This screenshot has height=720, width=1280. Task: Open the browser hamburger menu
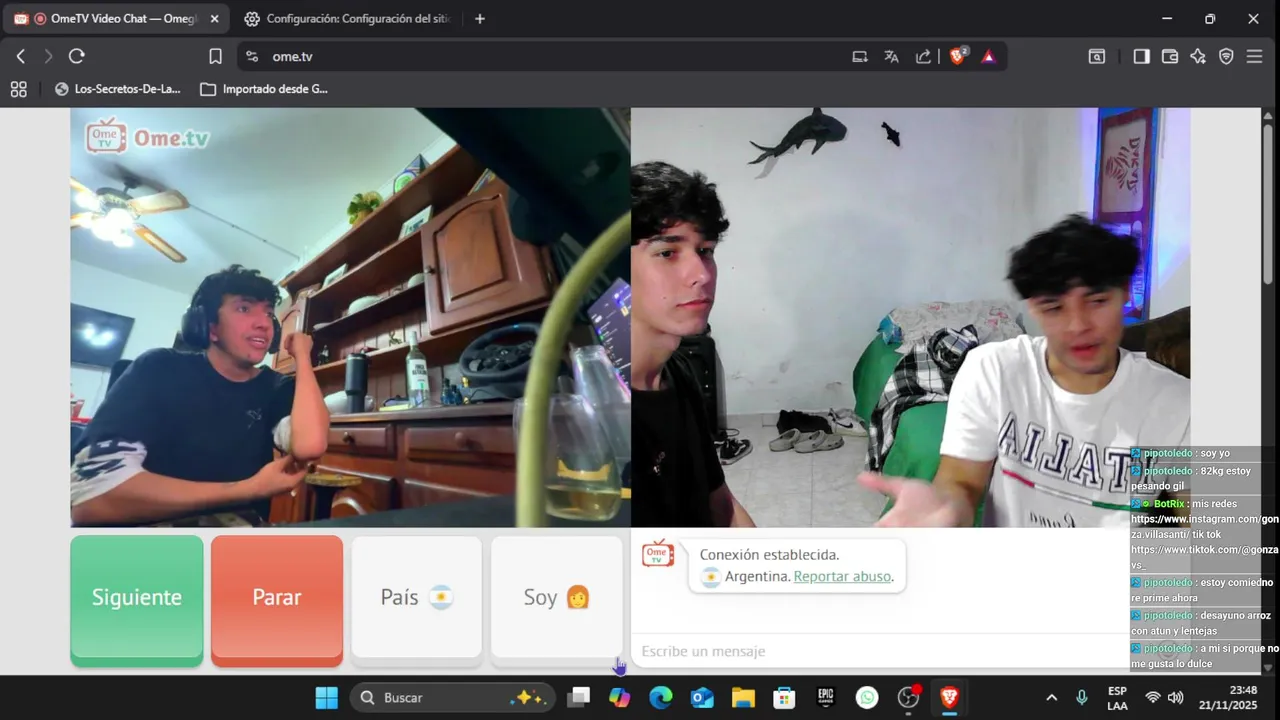[x=1254, y=57]
